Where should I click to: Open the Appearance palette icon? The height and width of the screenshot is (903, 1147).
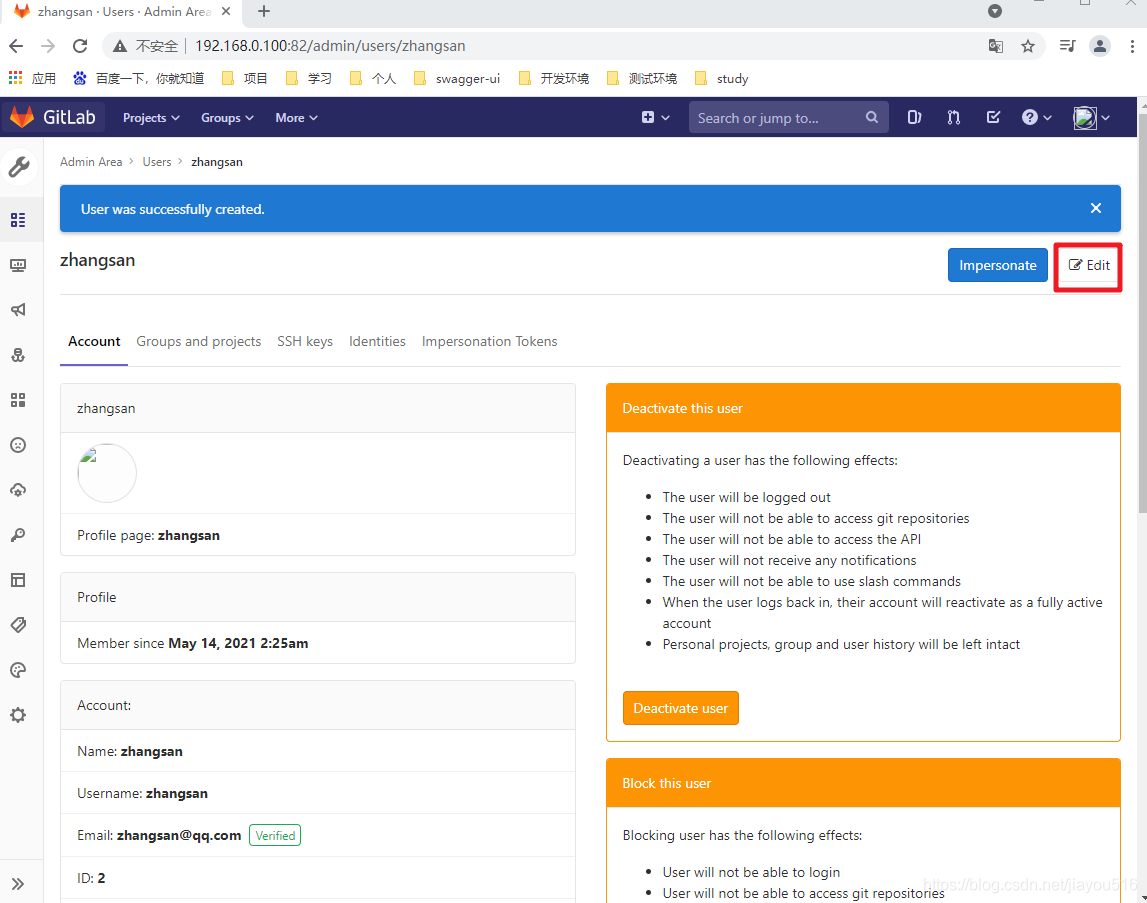[x=21, y=669]
